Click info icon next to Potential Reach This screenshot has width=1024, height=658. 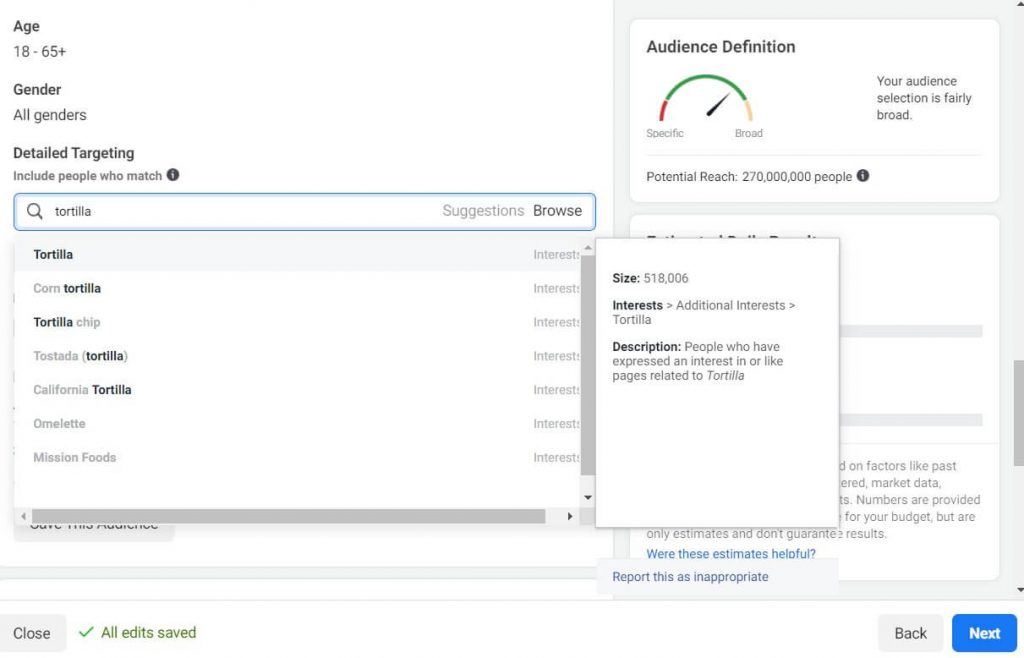863,176
